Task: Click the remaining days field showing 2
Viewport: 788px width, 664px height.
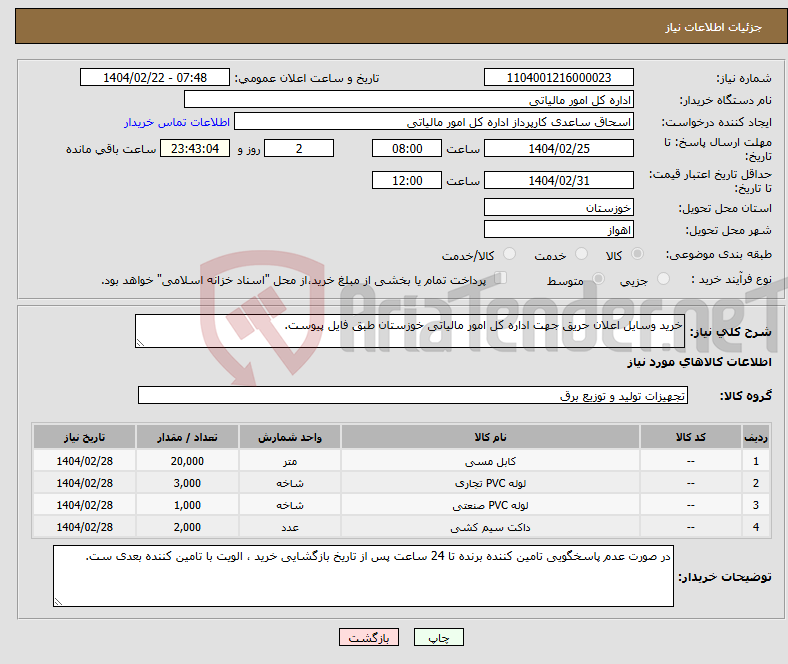Action: [299, 148]
